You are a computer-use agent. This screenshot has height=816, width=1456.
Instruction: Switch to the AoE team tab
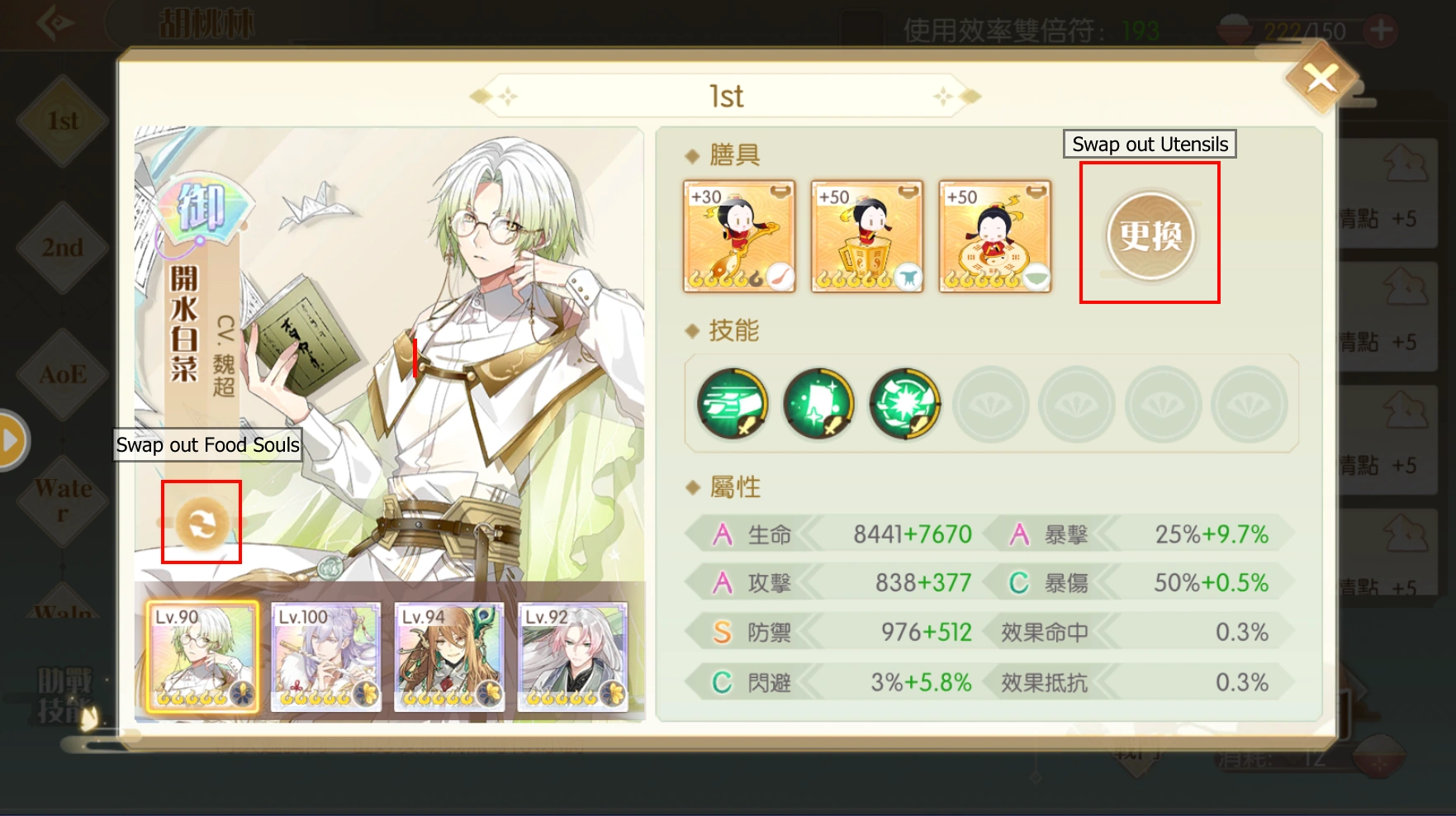(x=63, y=374)
